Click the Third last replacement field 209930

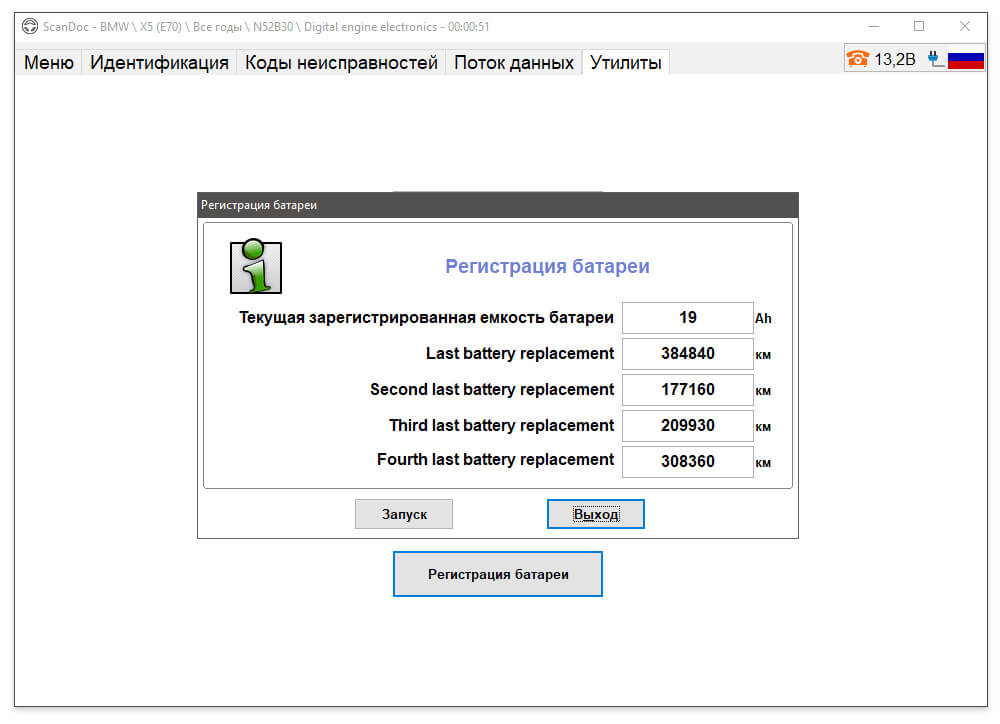(688, 425)
